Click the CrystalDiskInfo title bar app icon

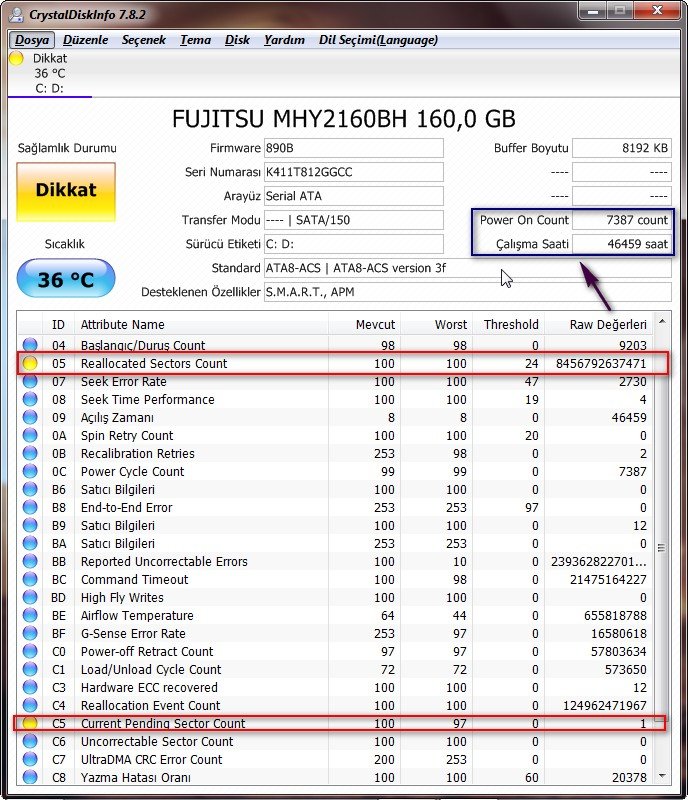click(x=16, y=14)
